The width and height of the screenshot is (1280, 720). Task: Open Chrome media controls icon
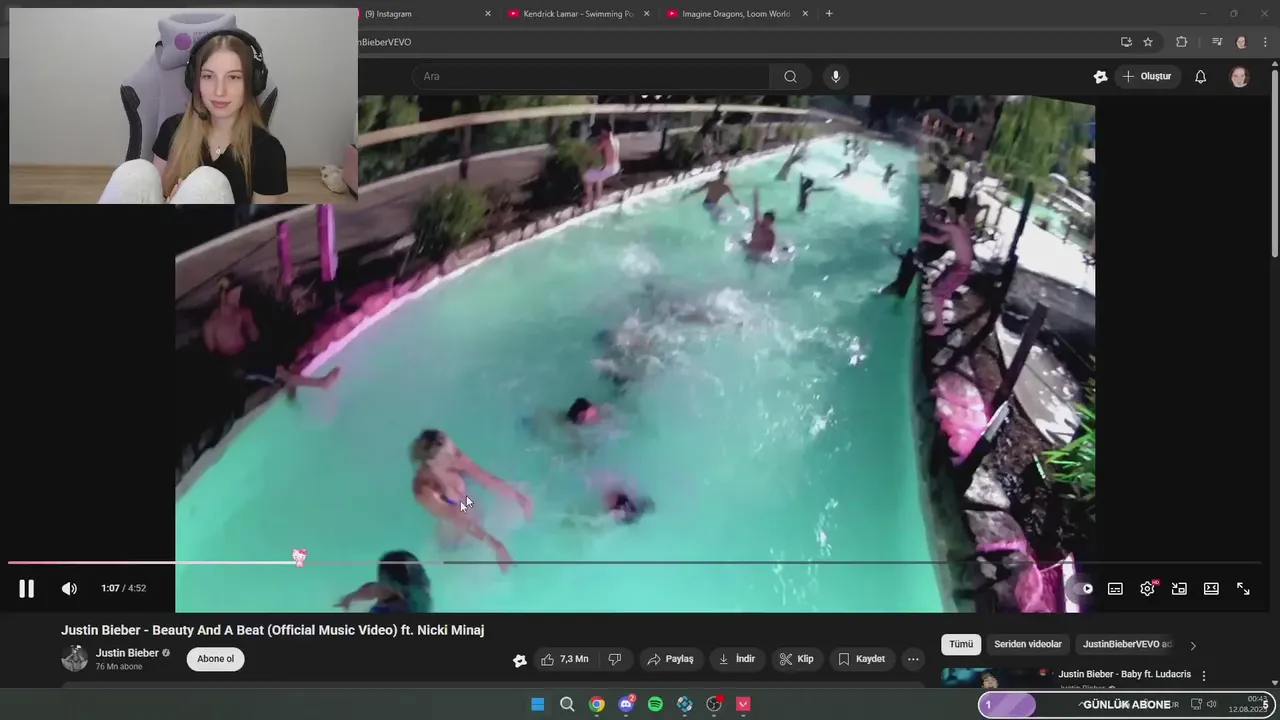[1217, 42]
